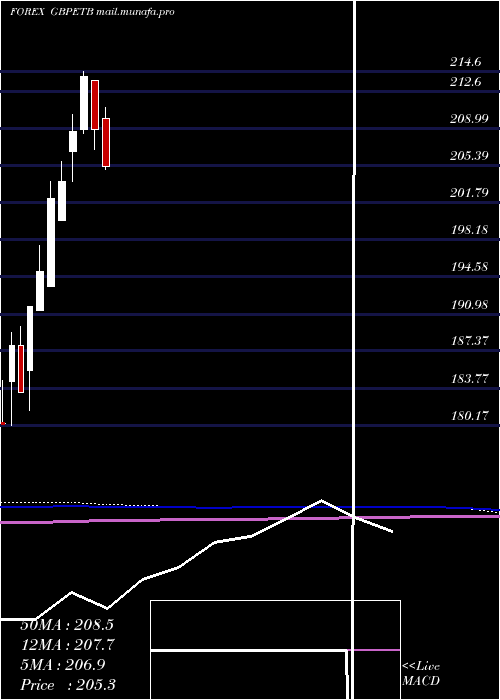This screenshot has height=700, width=500.
Task: Click the red candlestick near 187.37
Action: pyautogui.click(x=21, y=369)
